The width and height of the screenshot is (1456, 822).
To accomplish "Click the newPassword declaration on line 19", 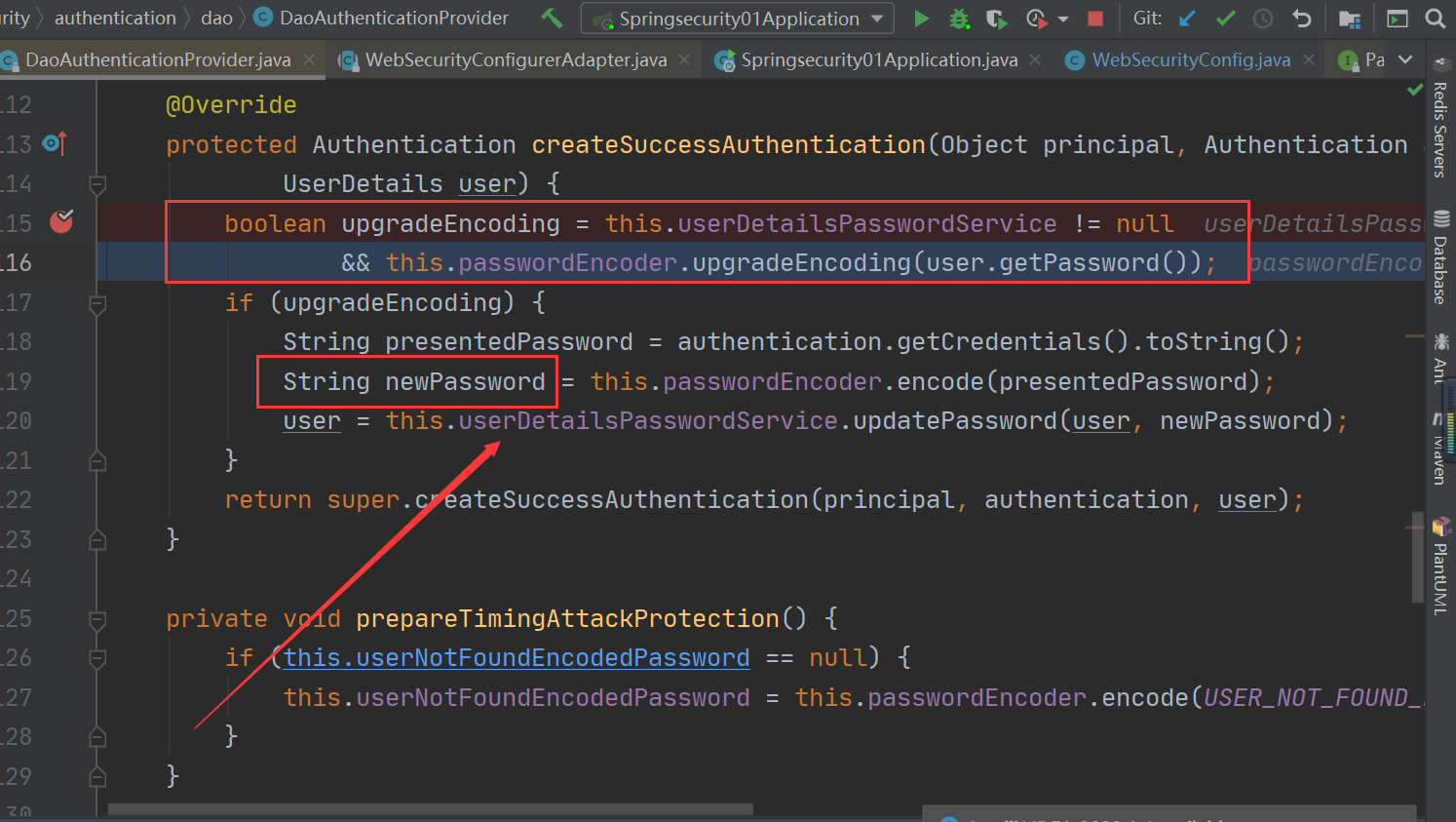I will tap(465, 382).
